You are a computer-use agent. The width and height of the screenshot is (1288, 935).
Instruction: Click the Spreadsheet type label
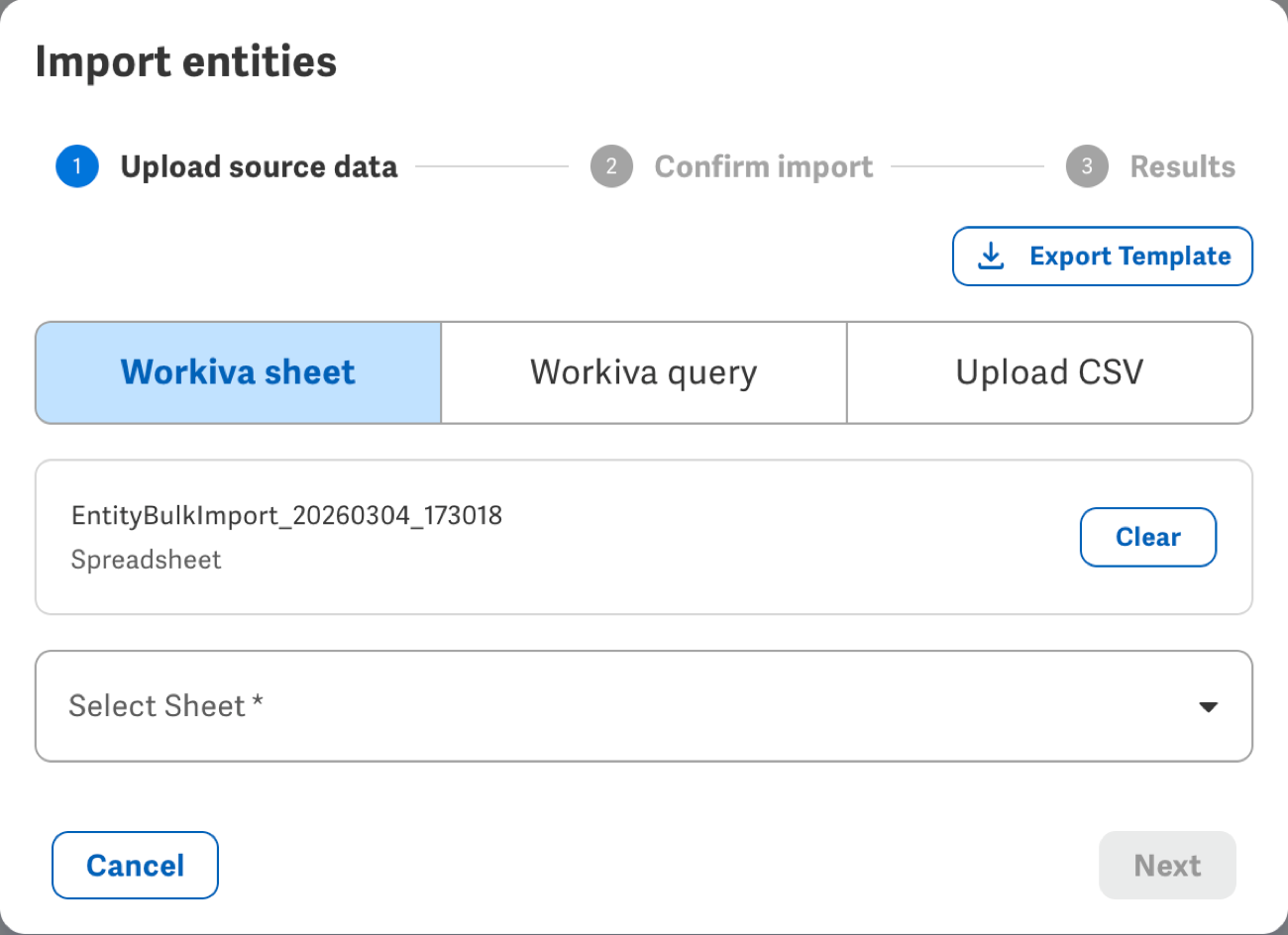tap(147, 560)
